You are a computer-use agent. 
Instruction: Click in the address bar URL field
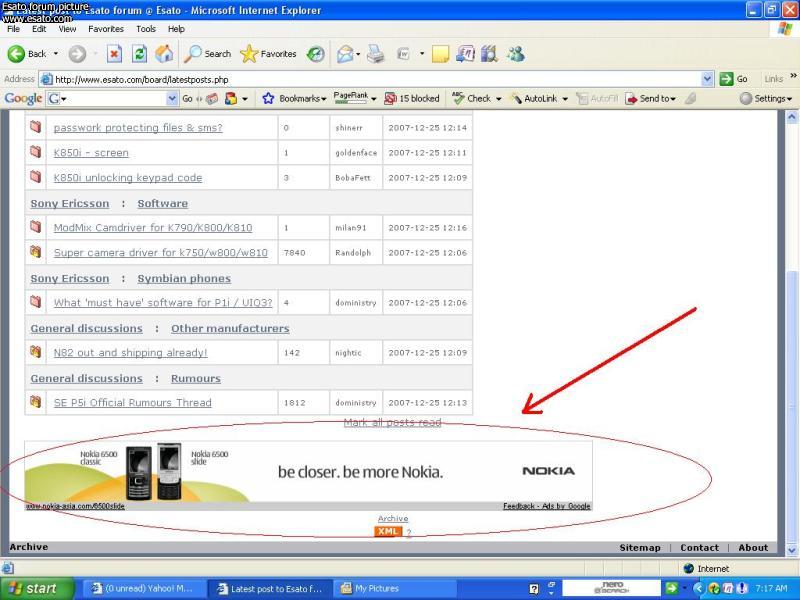[377, 79]
